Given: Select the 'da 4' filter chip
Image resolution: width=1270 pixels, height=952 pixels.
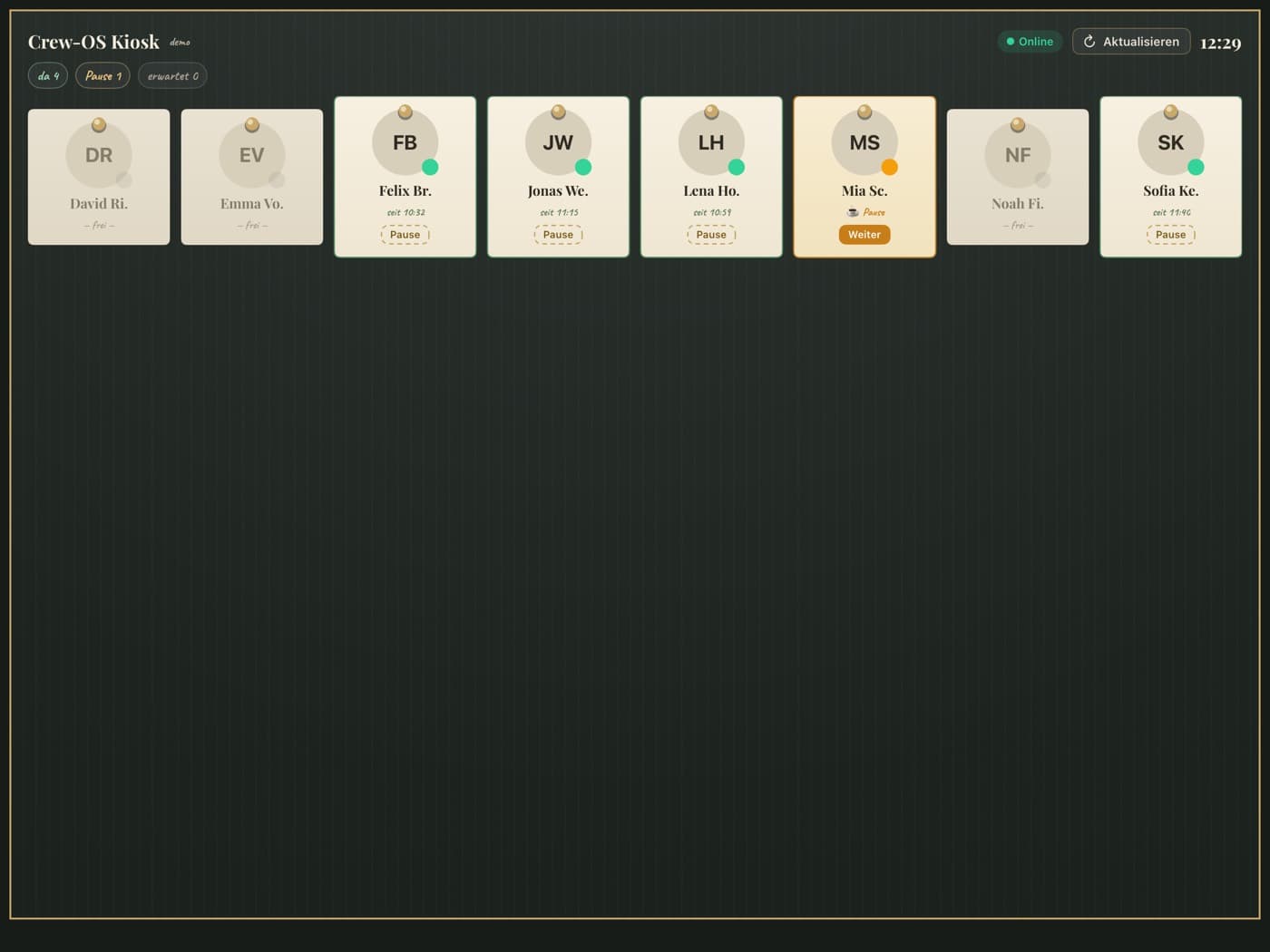Looking at the screenshot, I should (x=48, y=76).
